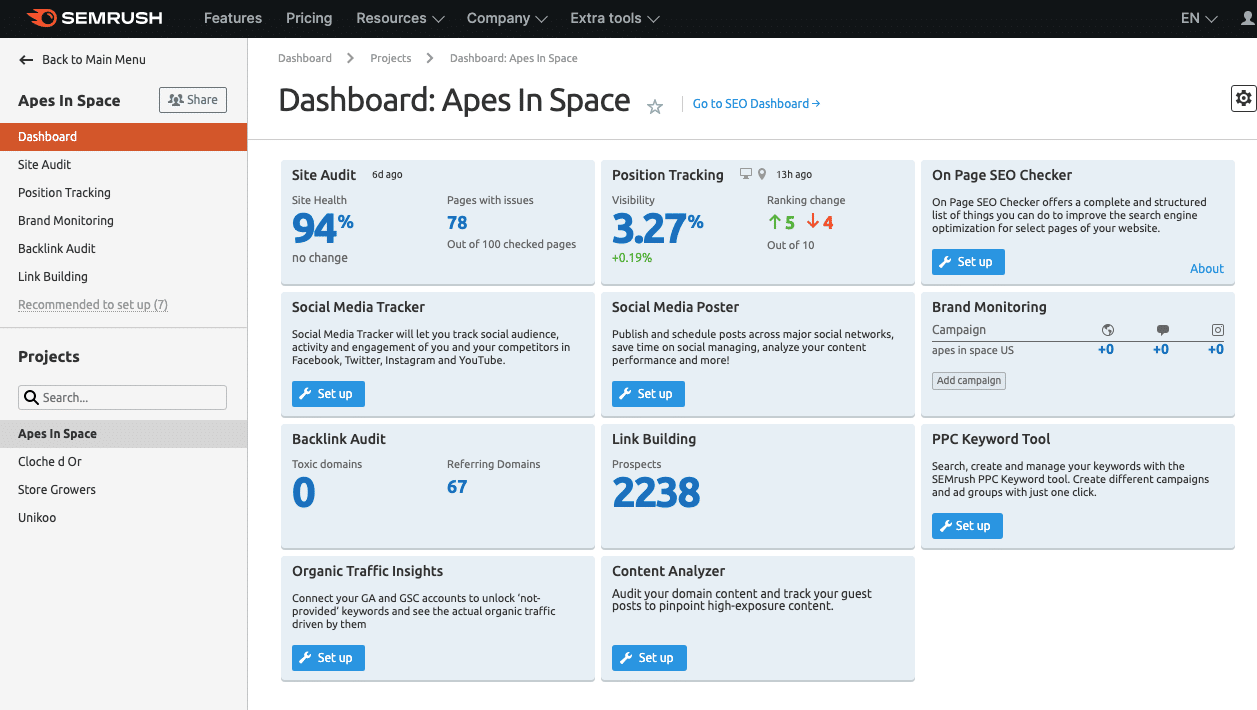The width and height of the screenshot is (1257, 710).
Task: Click the 94% Site Health value
Action: tap(323, 229)
